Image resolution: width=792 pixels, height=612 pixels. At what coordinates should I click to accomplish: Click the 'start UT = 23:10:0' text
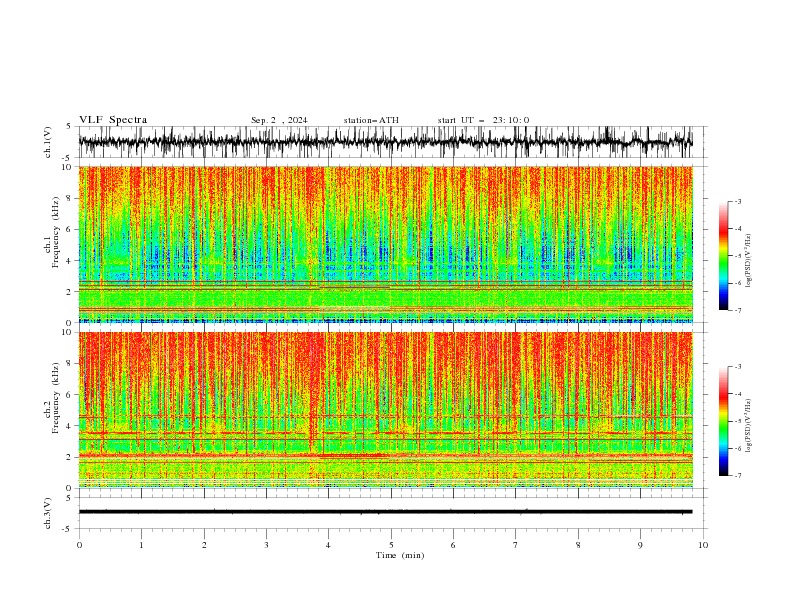click(x=483, y=120)
